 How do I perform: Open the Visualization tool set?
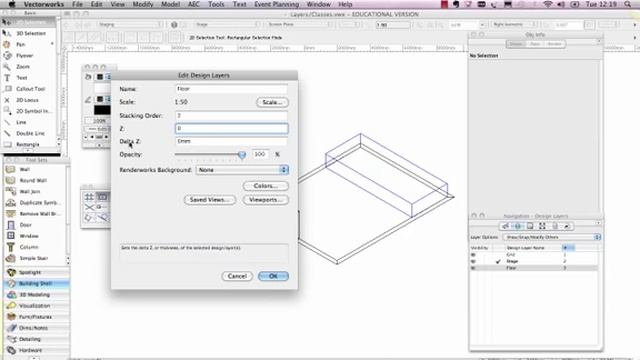(x=37, y=306)
